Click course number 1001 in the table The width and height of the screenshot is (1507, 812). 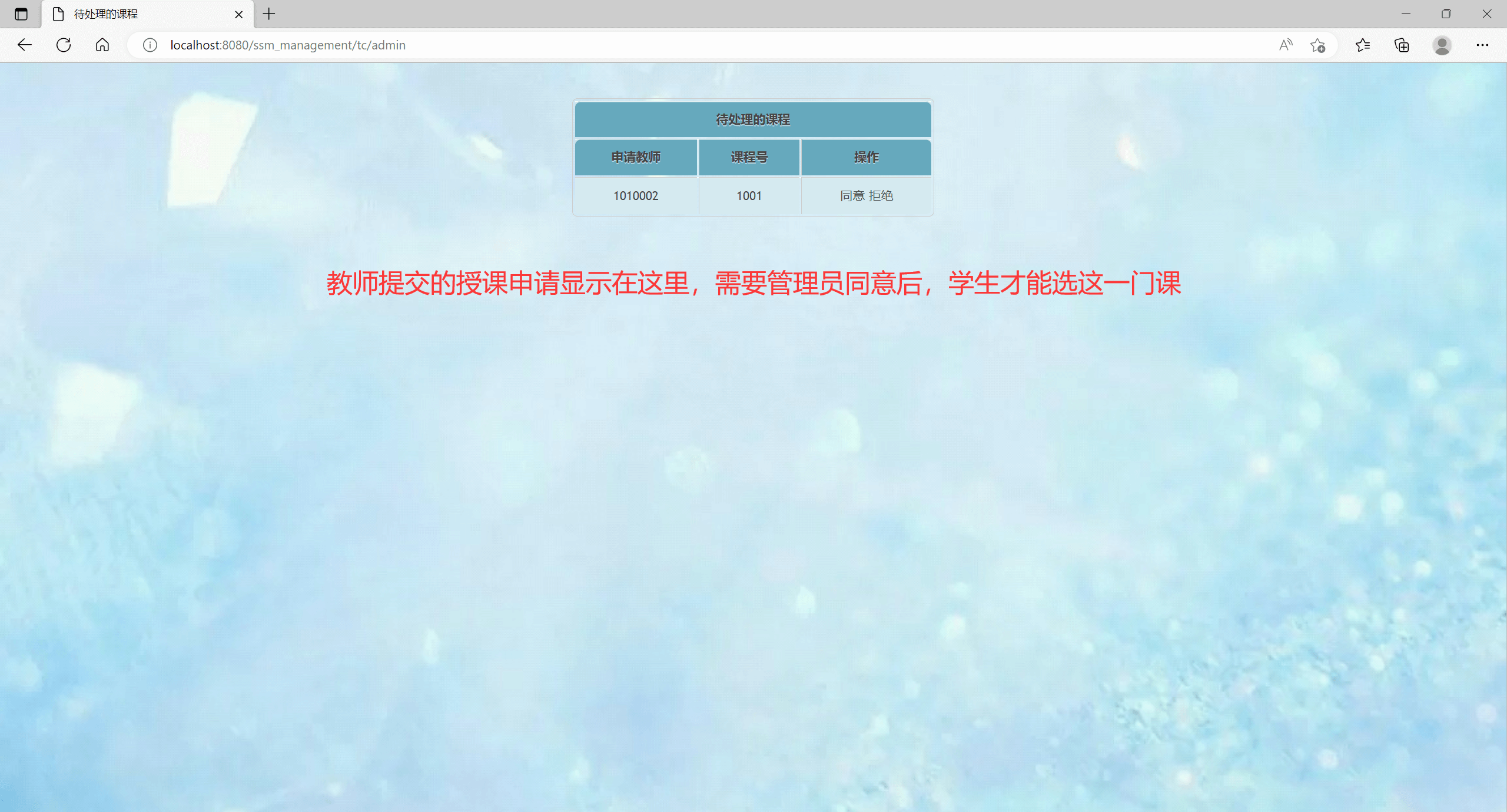[x=748, y=195]
